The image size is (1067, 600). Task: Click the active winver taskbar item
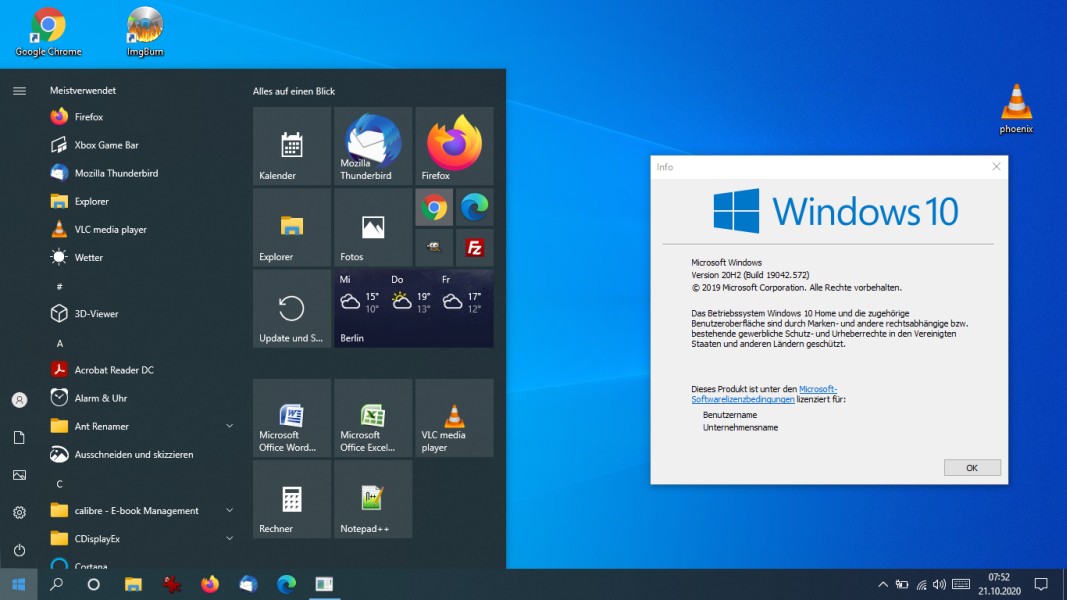(x=325, y=584)
